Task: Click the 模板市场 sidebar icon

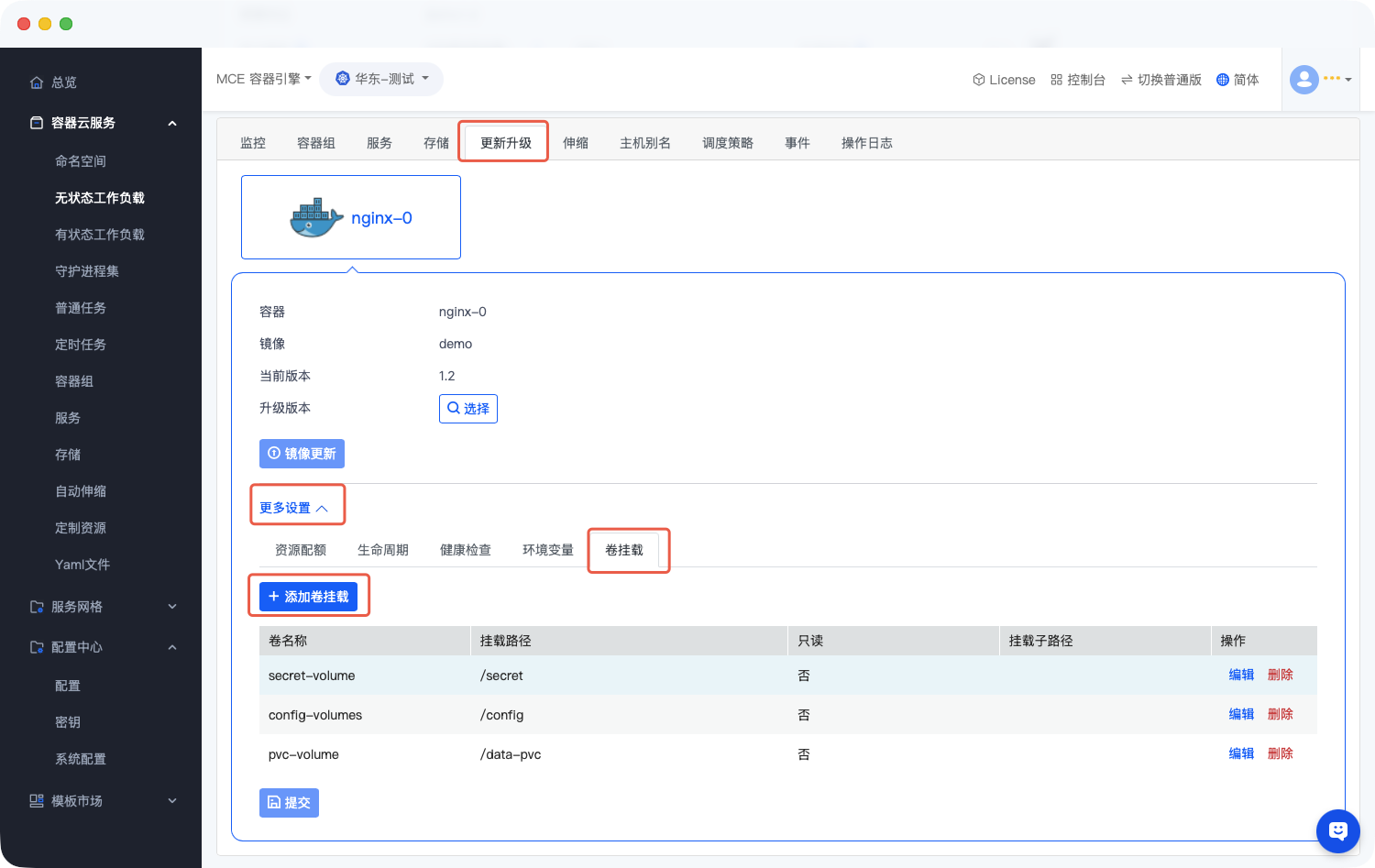Action: pyautogui.click(x=37, y=800)
